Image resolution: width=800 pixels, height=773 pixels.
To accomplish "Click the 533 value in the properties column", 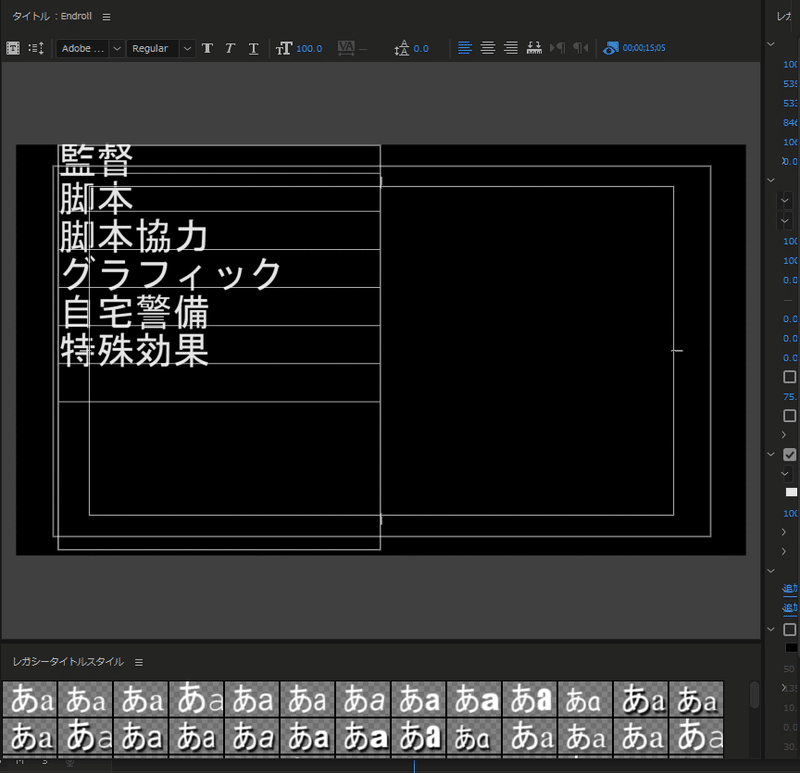I will 790,103.
